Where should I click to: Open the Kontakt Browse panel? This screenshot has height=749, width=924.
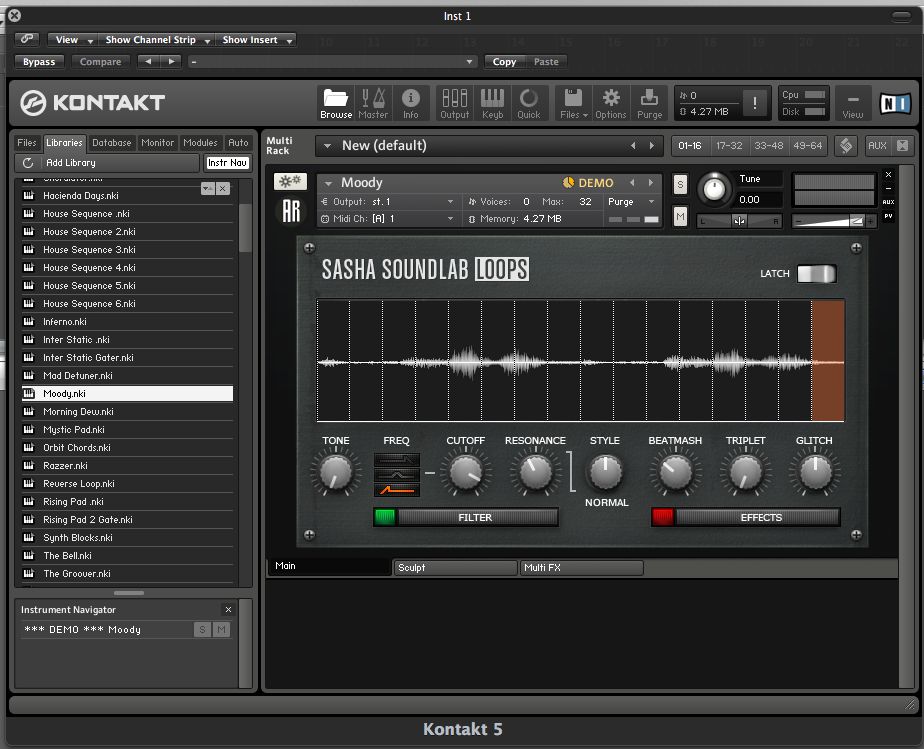[x=336, y=103]
